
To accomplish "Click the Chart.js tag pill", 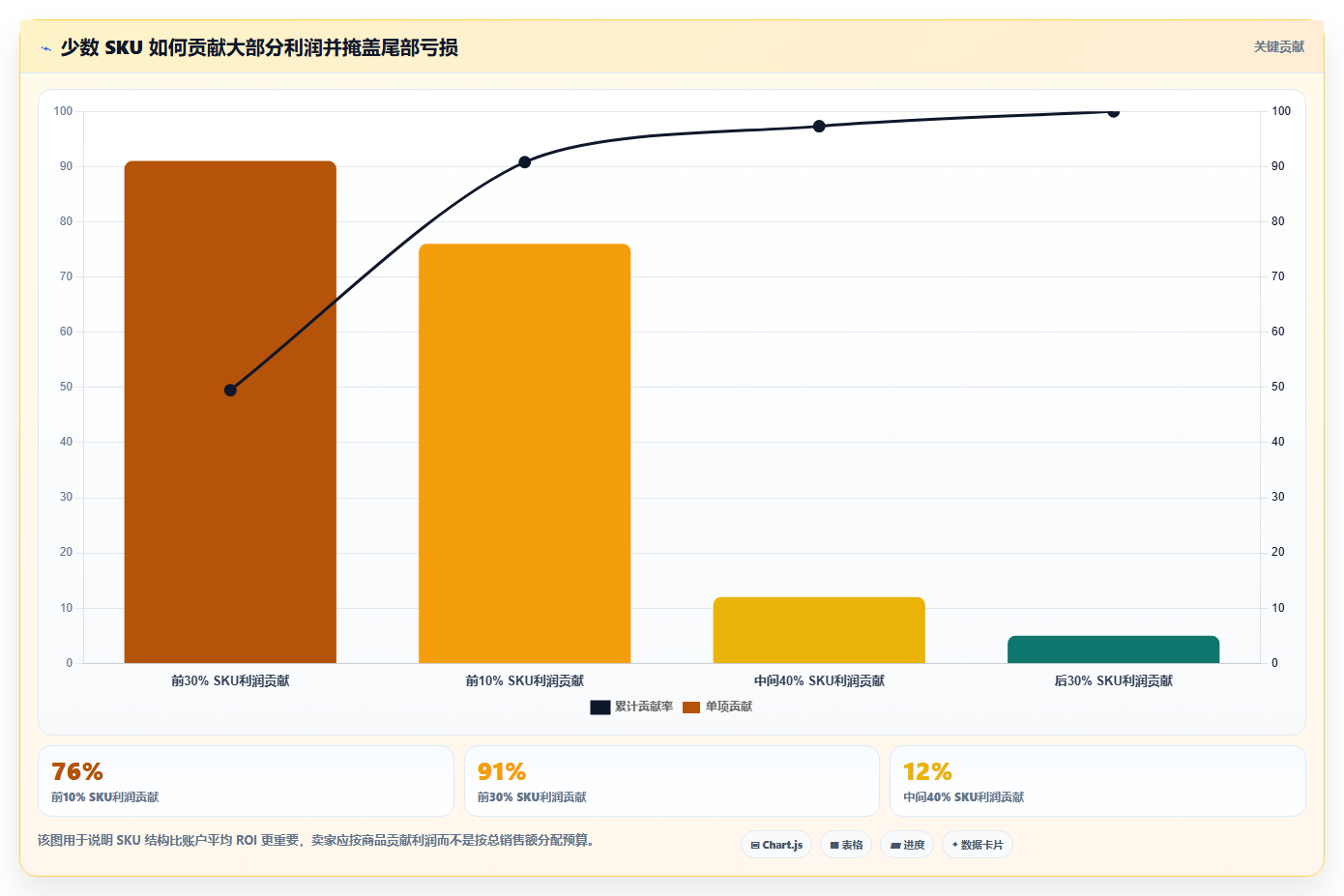I will pos(778,845).
